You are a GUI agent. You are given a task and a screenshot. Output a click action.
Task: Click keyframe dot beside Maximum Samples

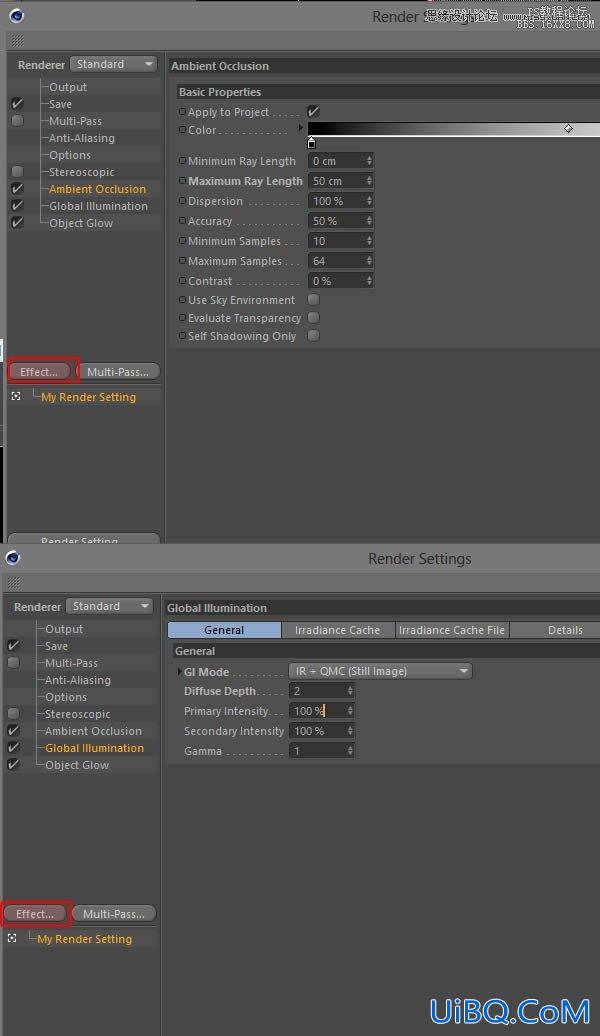point(182,261)
